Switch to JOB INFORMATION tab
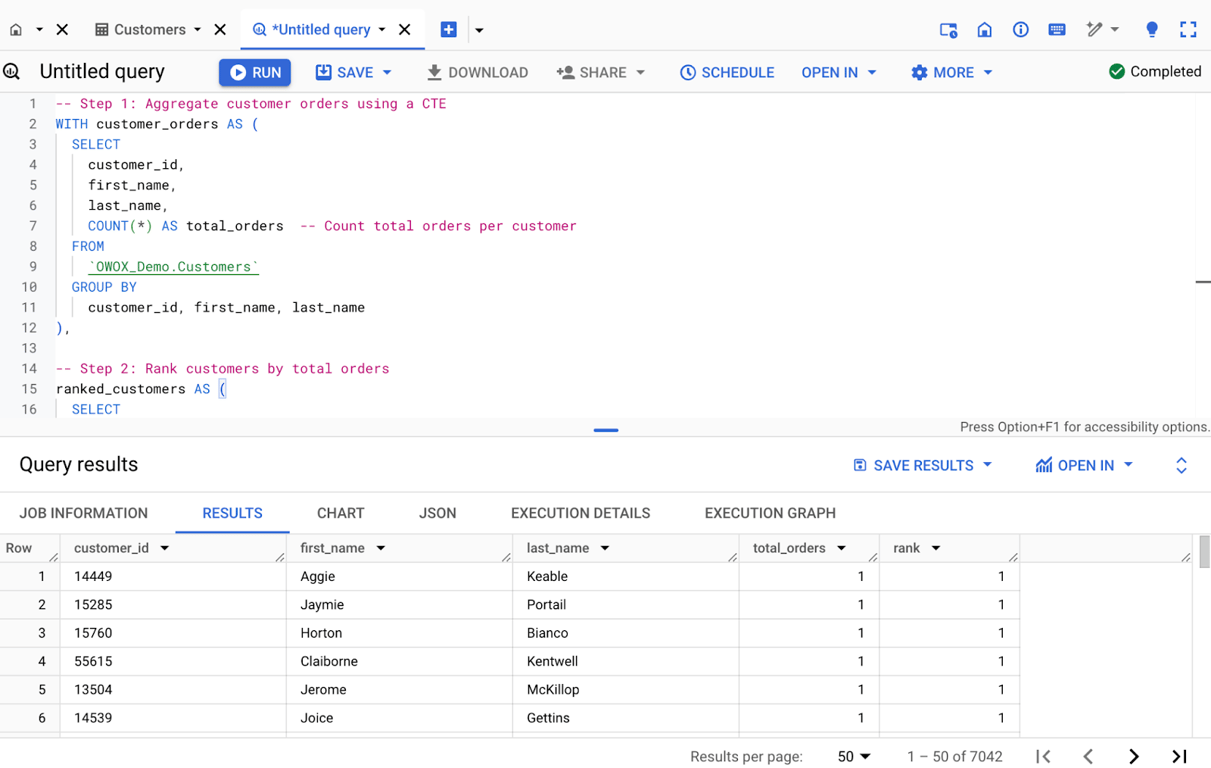1211x768 pixels. click(x=84, y=513)
